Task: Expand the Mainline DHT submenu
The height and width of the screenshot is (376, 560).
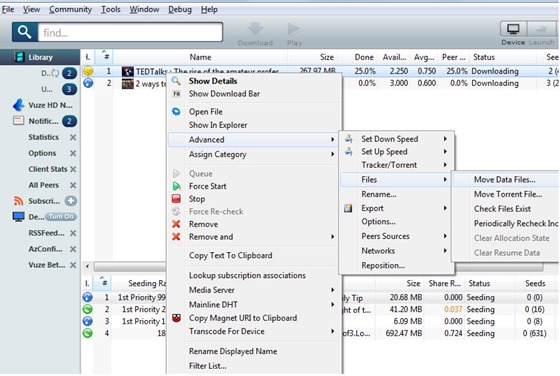Action: point(332,305)
